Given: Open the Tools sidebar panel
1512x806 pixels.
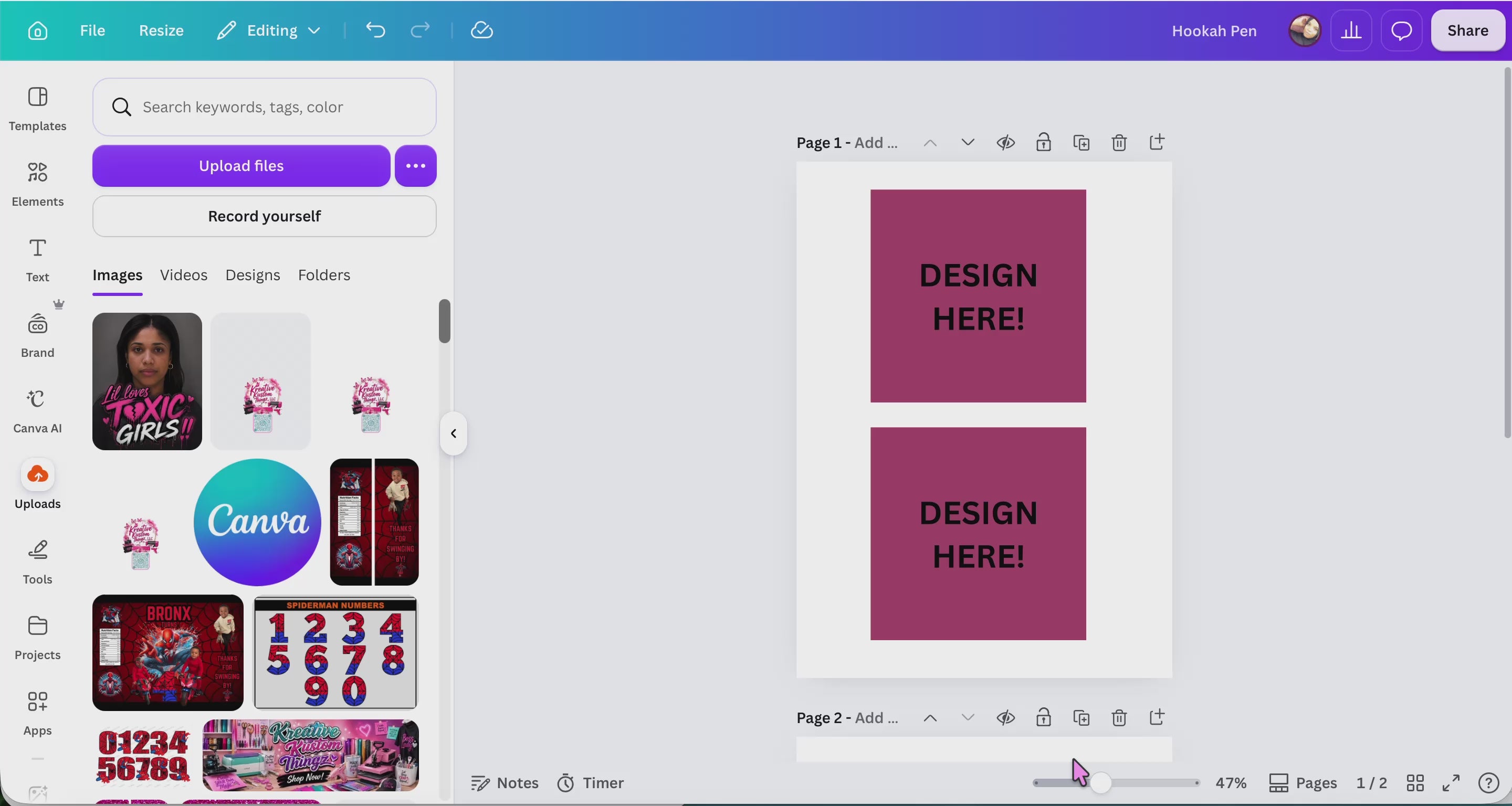Looking at the screenshot, I should coord(38,562).
